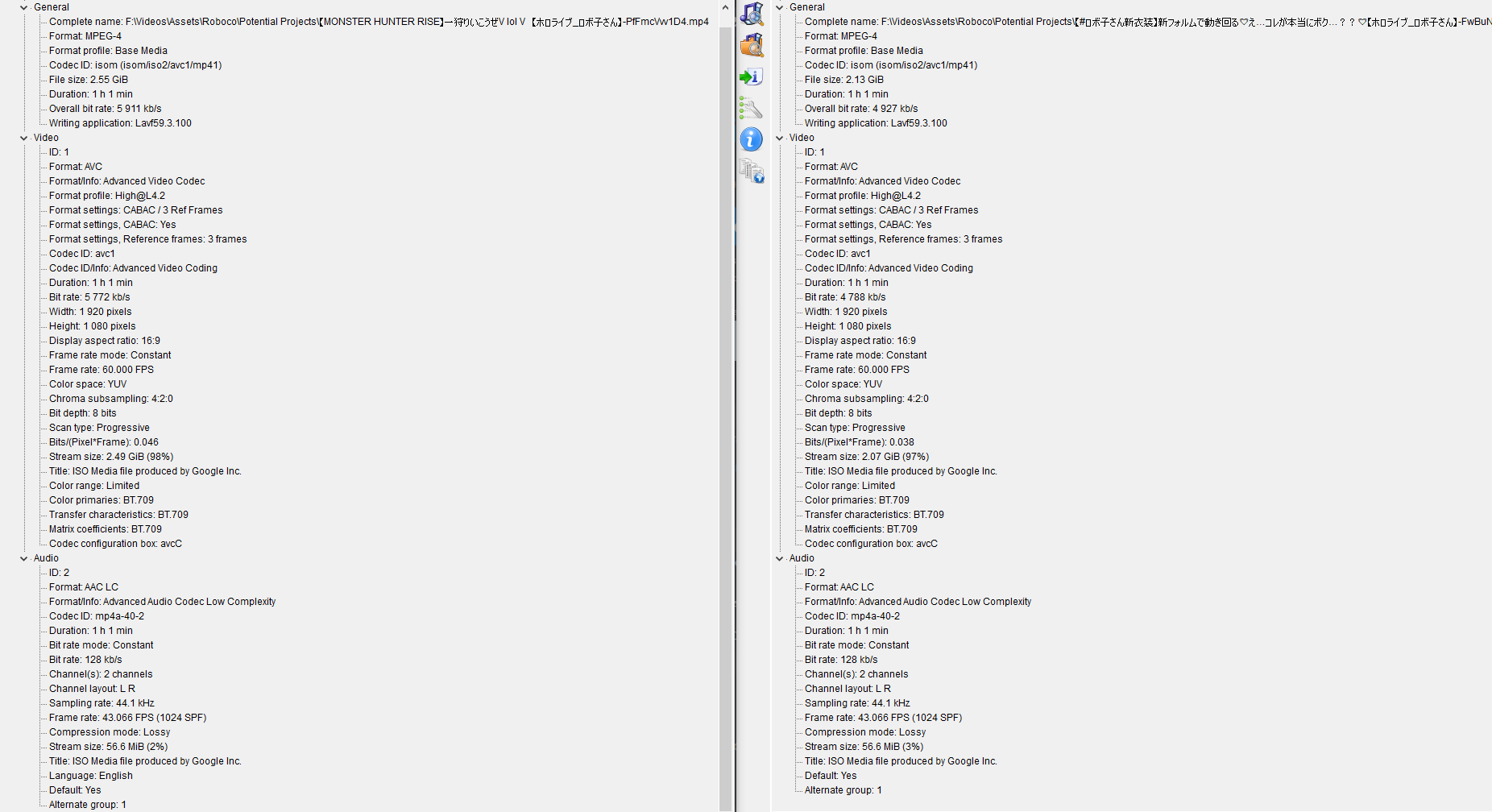The width and height of the screenshot is (1492, 812).
Task: Open a media file with the Open File icon
Action: pos(752,14)
